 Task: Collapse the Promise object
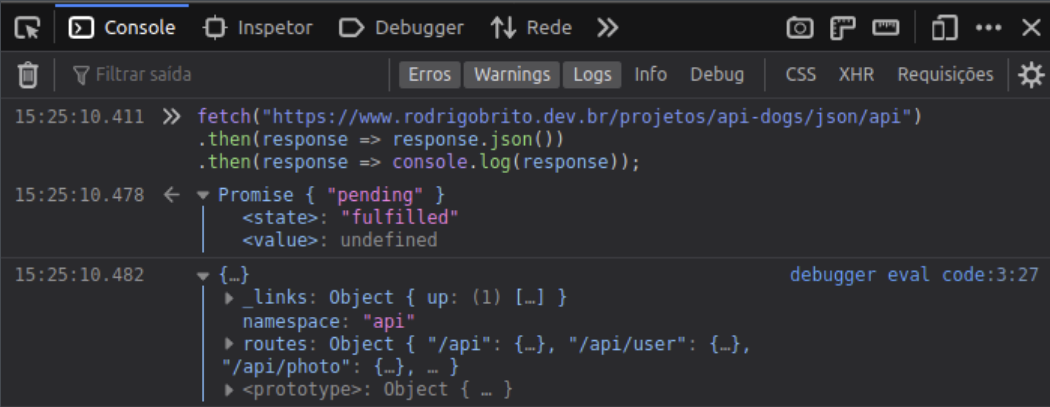click(x=204, y=195)
